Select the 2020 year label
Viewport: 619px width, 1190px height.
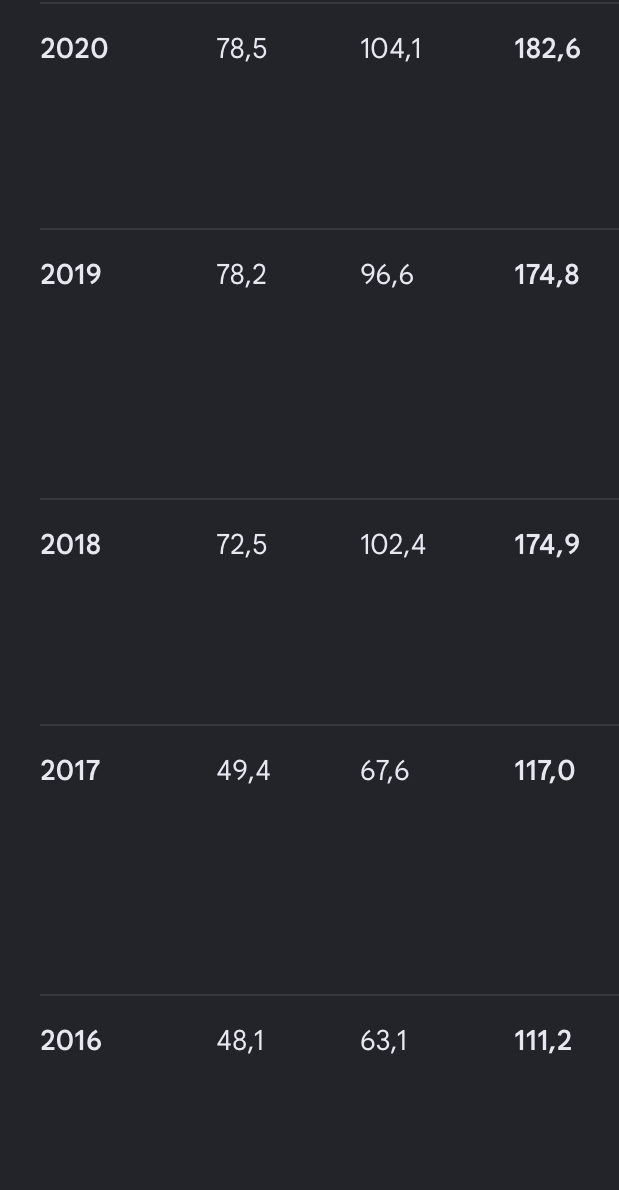74,49
